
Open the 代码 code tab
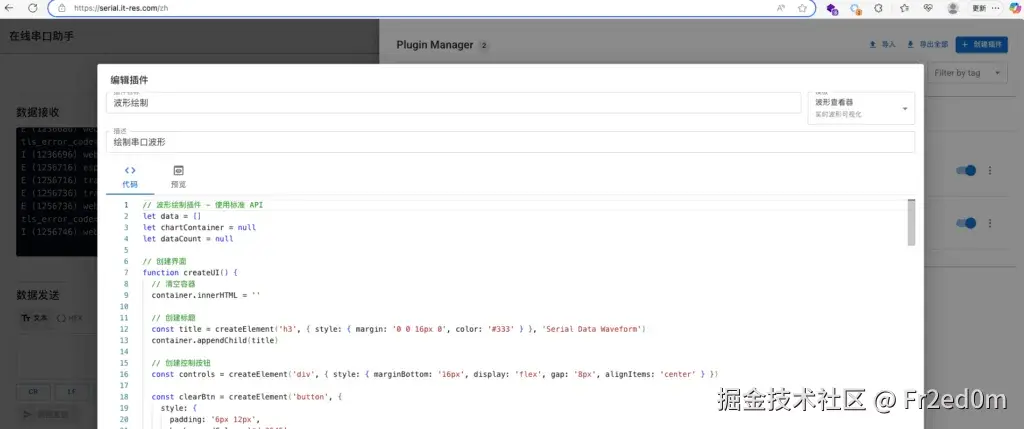(130, 177)
